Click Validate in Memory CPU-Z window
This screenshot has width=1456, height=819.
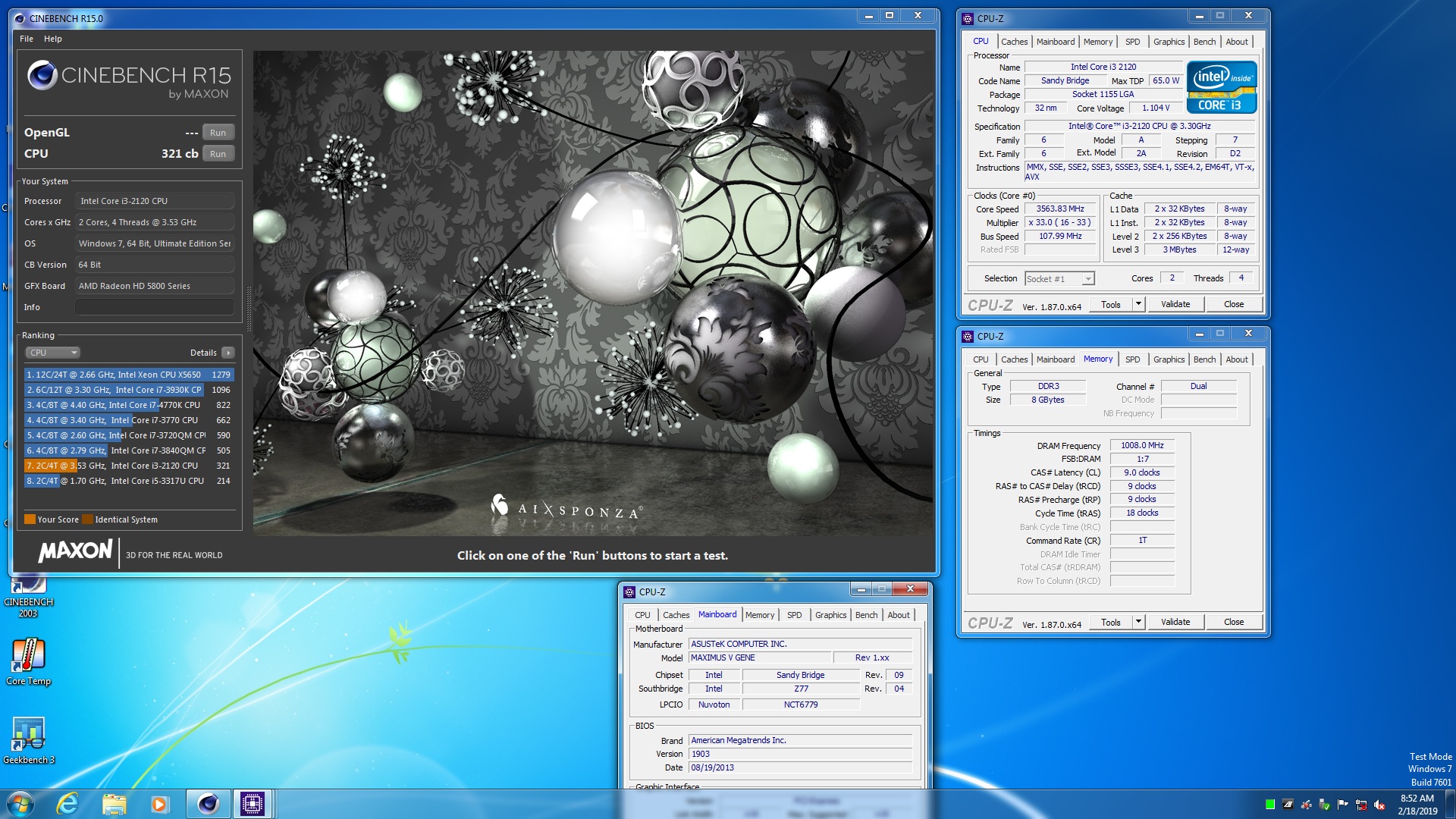[x=1175, y=622]
